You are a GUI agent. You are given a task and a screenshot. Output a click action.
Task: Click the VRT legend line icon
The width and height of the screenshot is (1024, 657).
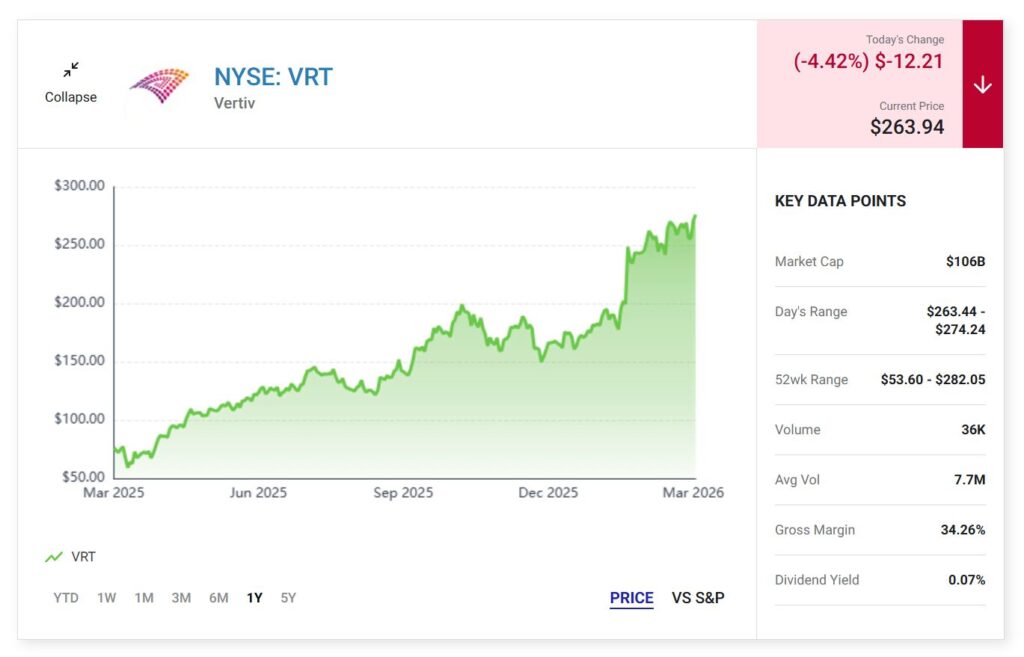coord(54,557)
